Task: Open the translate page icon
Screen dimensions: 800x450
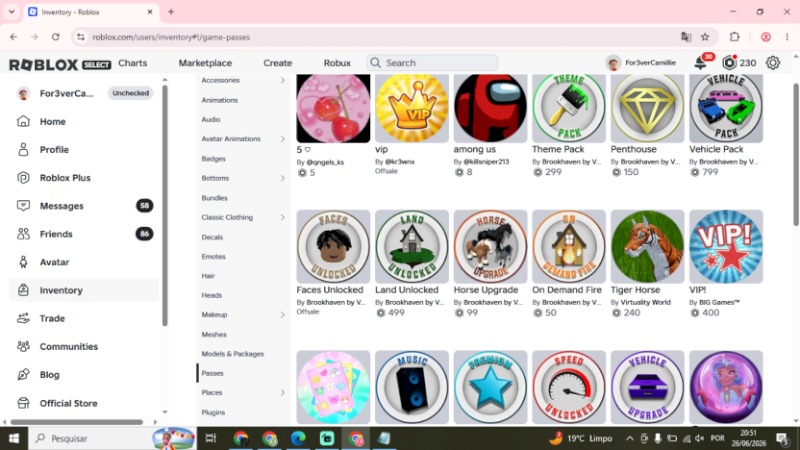Action: 686,37
